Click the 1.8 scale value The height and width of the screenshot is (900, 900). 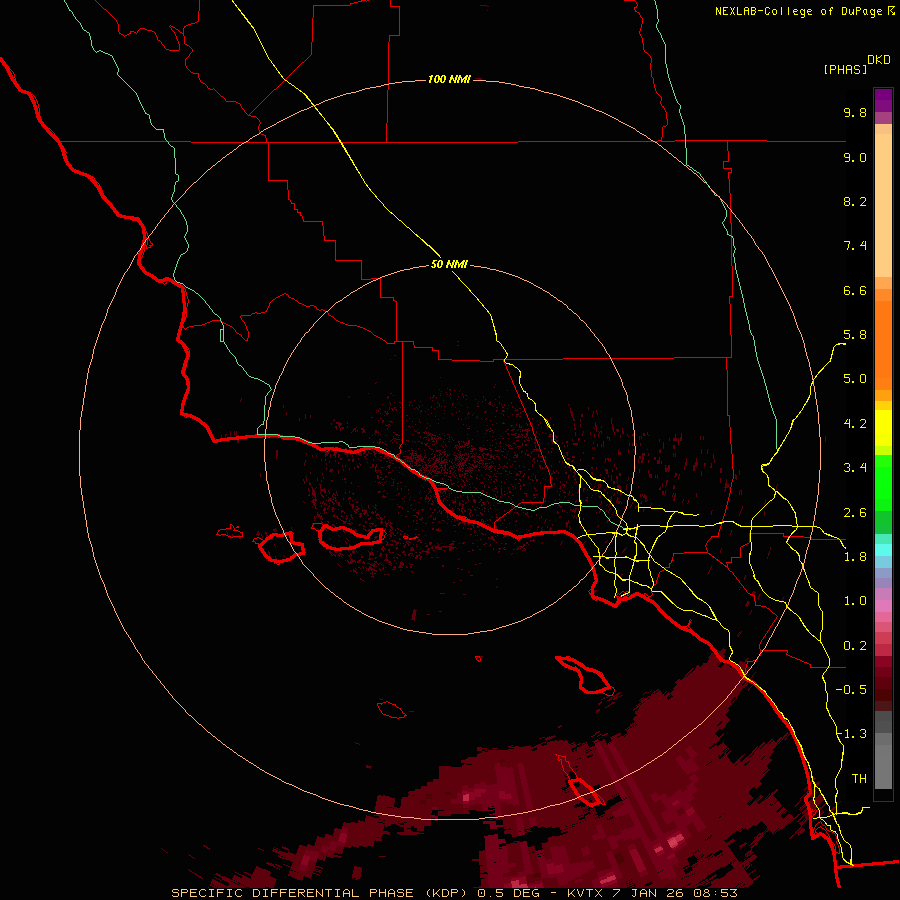click(855, 557)
